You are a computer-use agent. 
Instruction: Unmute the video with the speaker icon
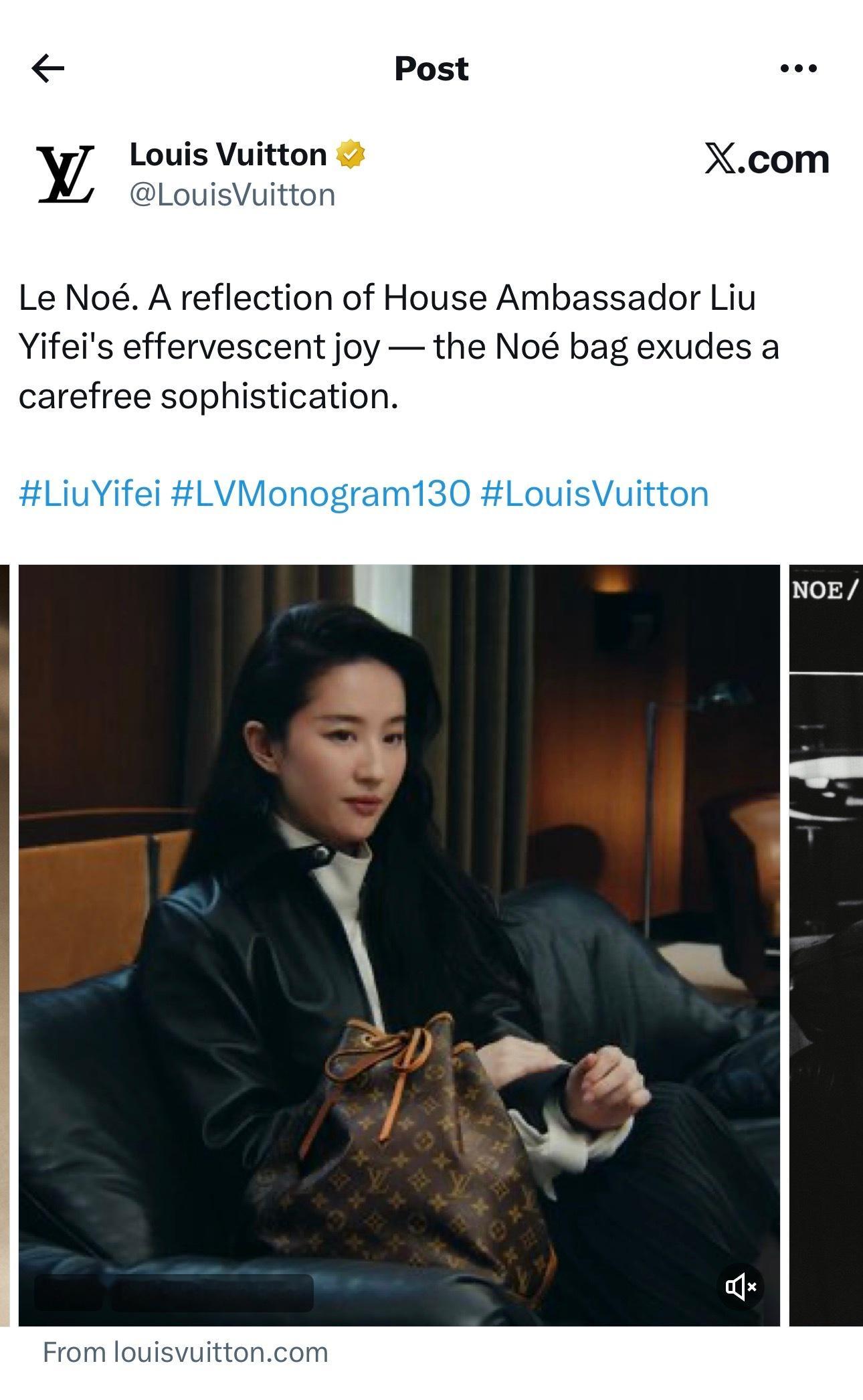(x=741, y=1286)
